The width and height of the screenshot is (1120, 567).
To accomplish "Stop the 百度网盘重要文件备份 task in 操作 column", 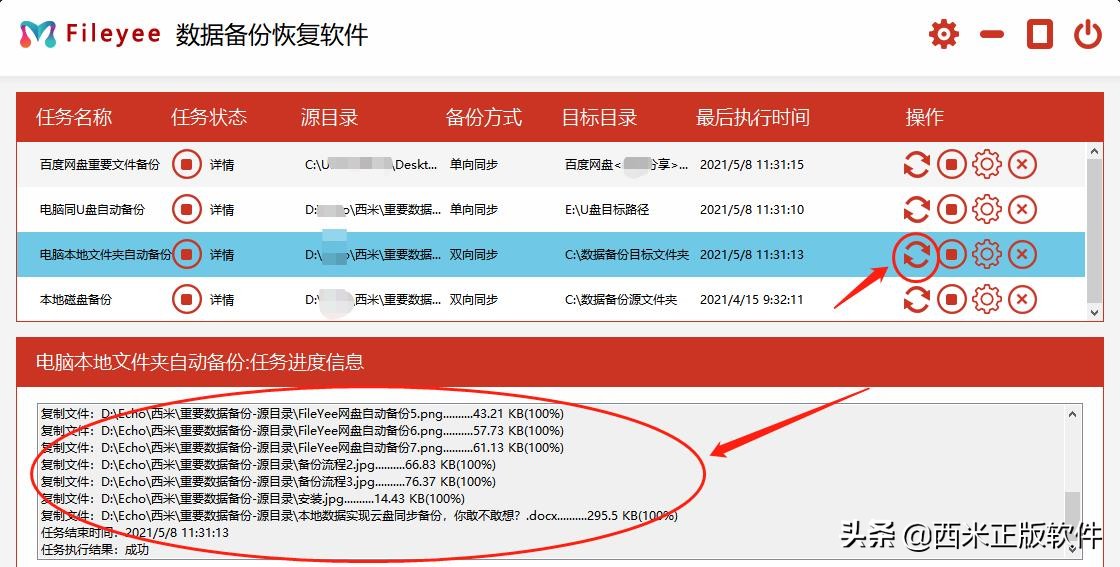I will [951, 164].
